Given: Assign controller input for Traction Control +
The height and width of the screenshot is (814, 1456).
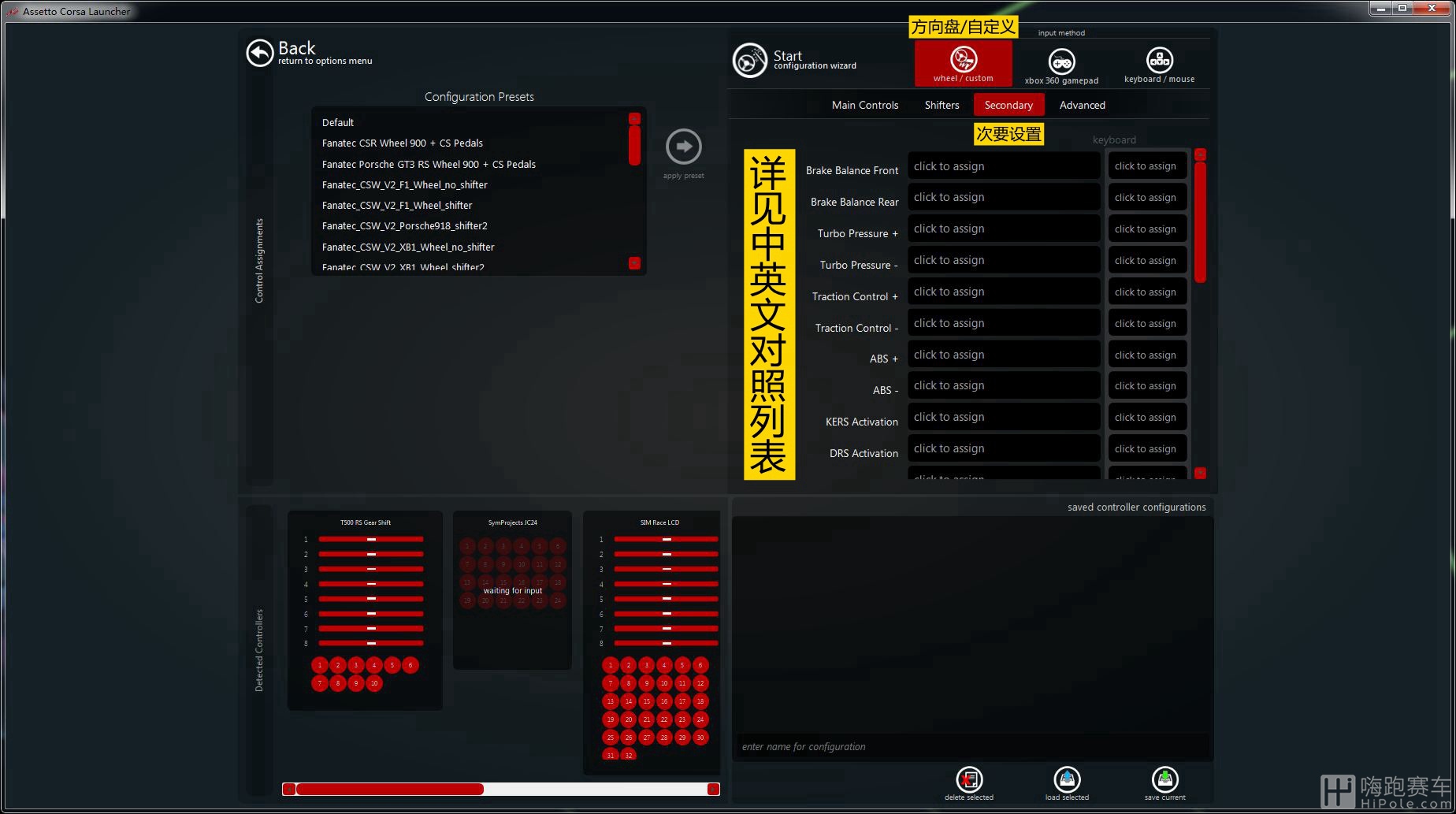Looking at the screenshot, I should [1004, 292].
